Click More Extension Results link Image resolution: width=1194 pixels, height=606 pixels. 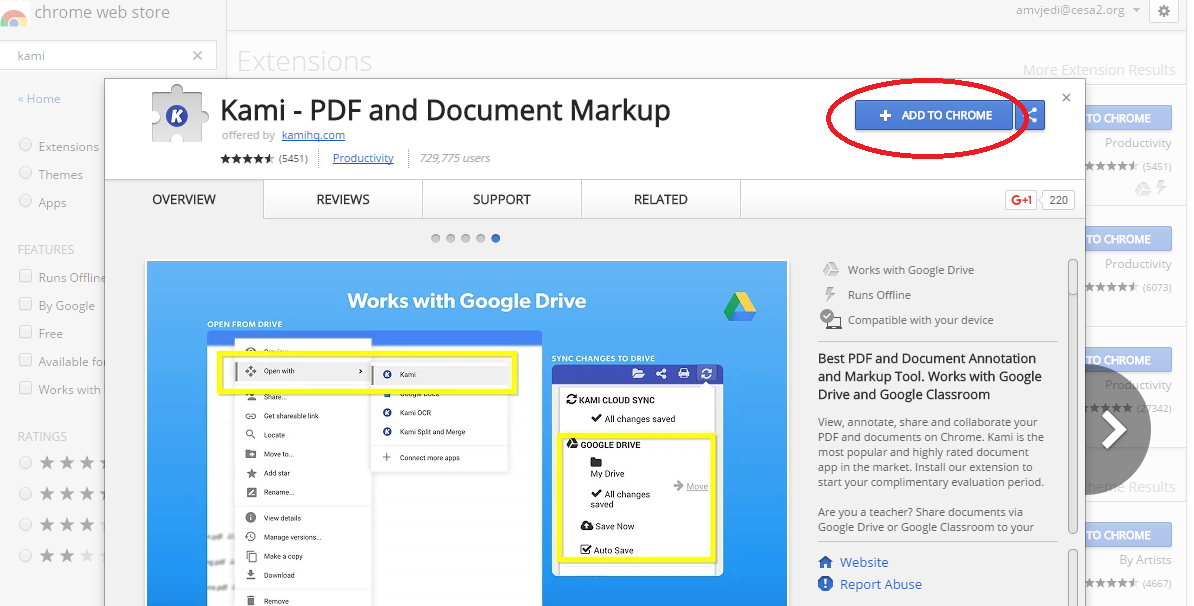click(x=1099, y=70)
